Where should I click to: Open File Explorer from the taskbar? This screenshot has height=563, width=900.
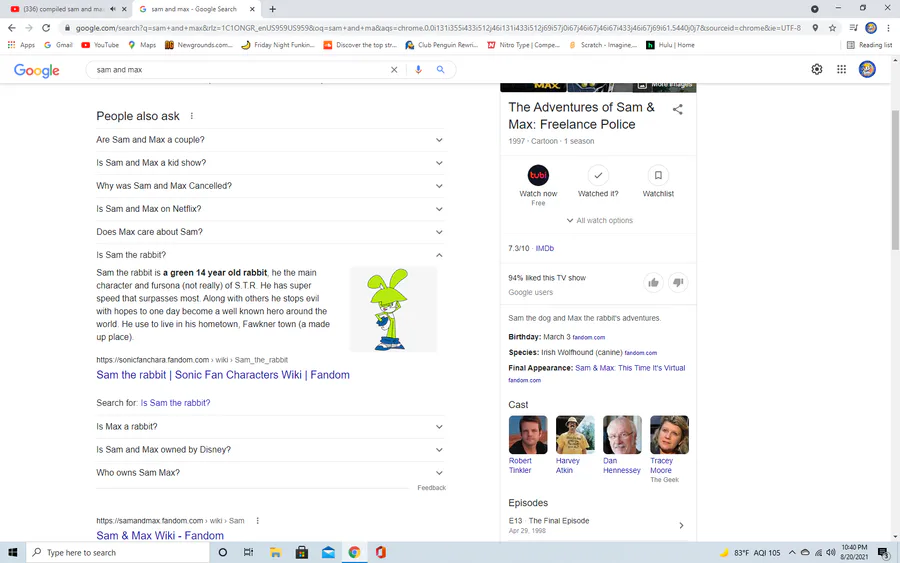coord(275,552)
